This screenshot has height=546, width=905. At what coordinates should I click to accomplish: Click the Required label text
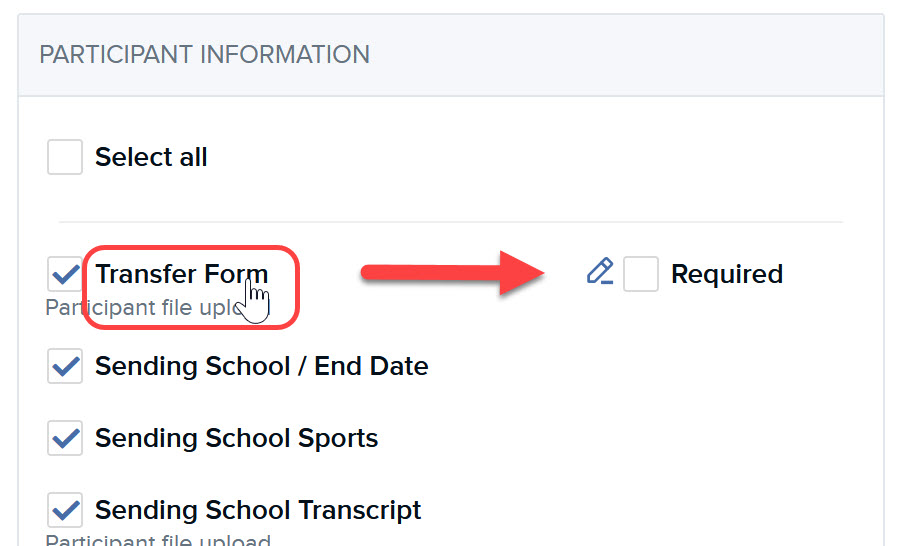tap(727, 274)
